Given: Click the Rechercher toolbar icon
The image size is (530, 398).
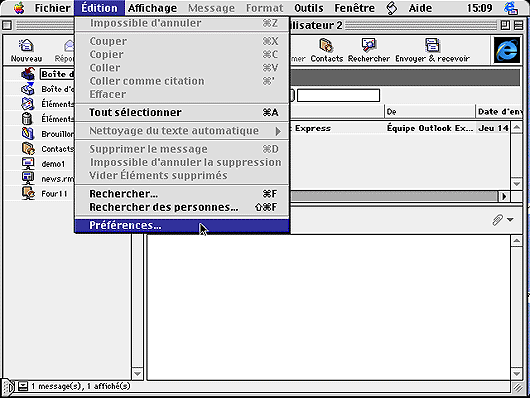Looking at the screenshot, I should point(368,45).
